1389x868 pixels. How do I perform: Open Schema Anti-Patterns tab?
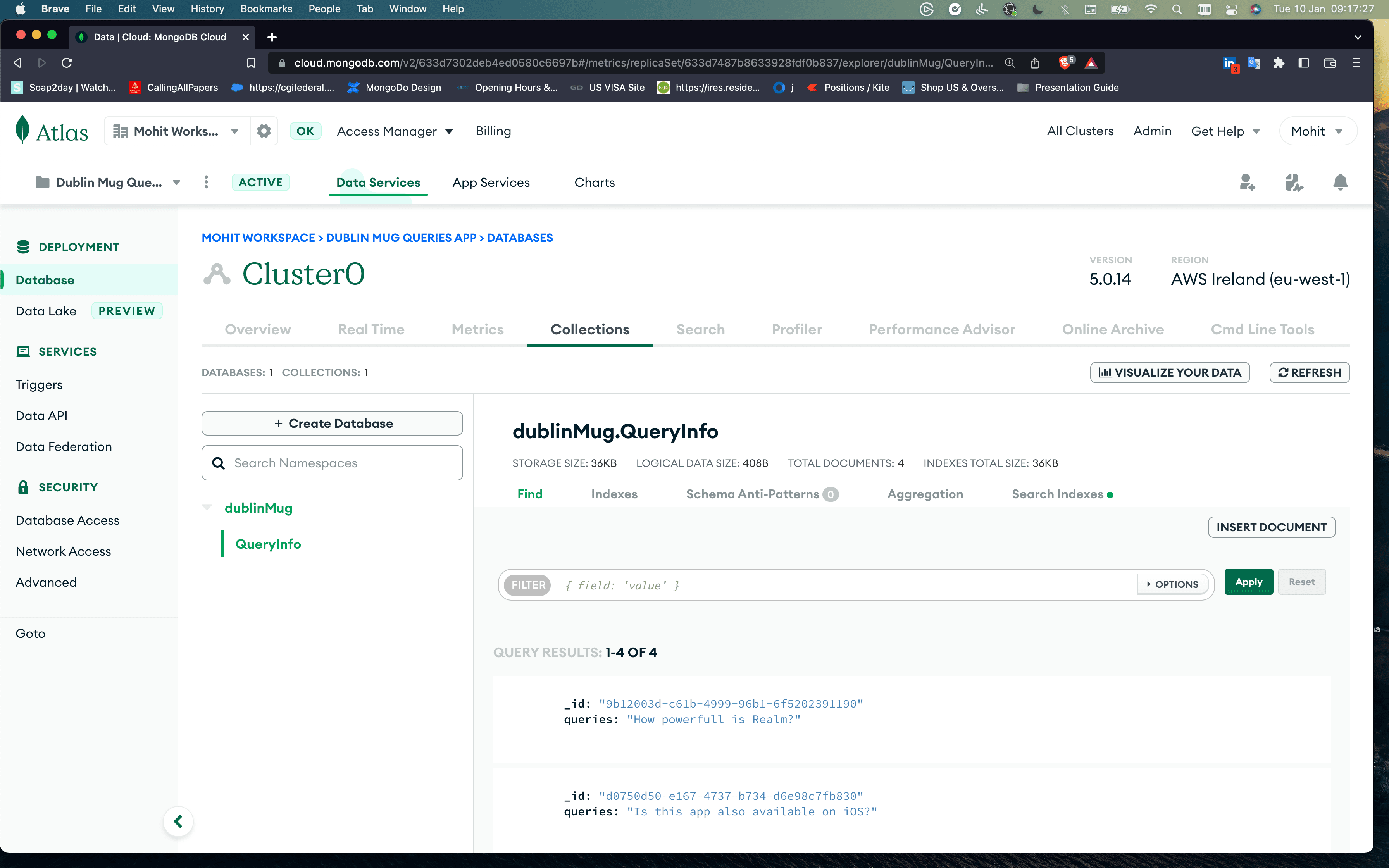pyautogui.click(x=762, y=494)
